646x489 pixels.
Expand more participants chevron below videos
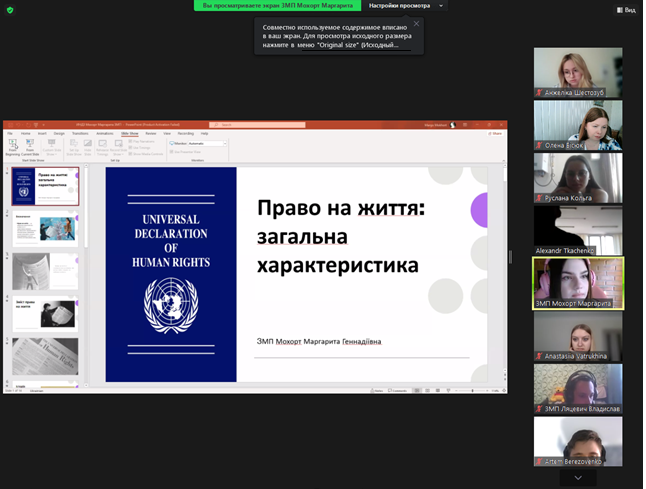tap(578, 478)
